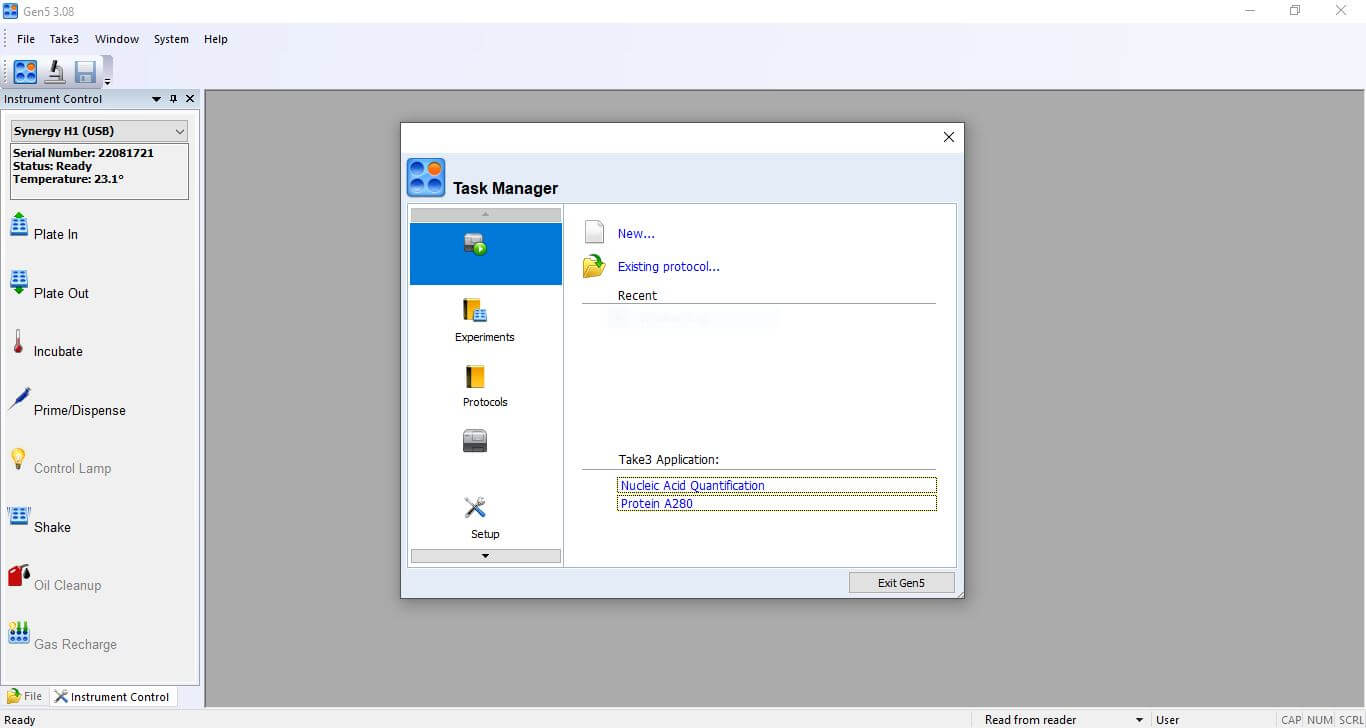Start the Shake plate control
The image size is (1366, 728).
pyautogui.click(x=19, y=516)
